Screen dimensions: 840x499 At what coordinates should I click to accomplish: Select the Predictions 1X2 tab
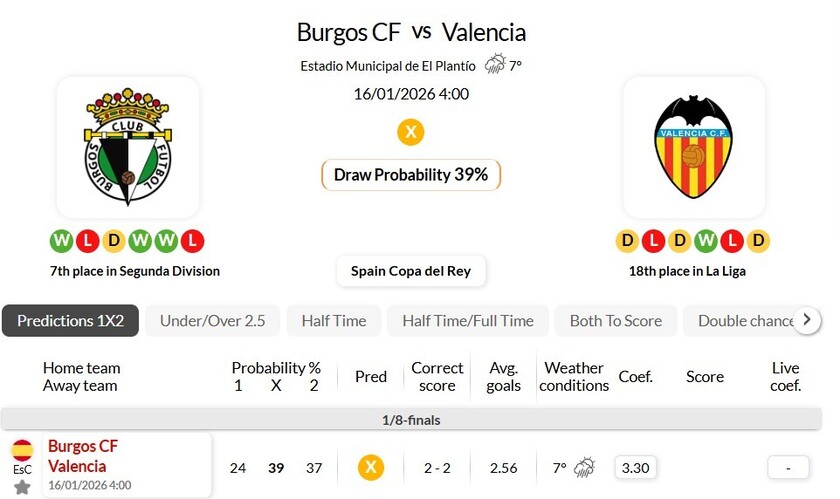click(x=70, y=321)
